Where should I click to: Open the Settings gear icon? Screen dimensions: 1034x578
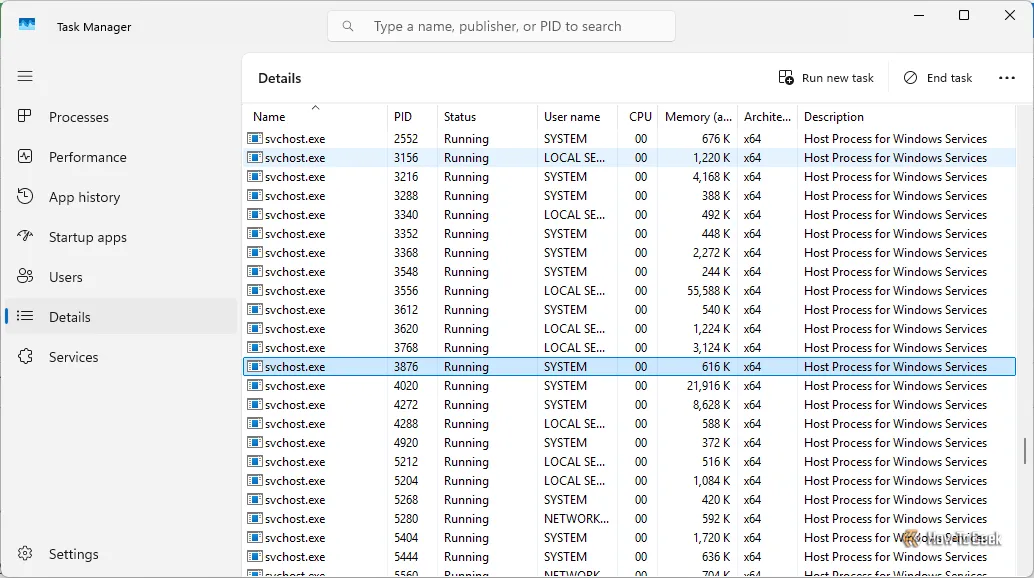click(x=26, y=554)
